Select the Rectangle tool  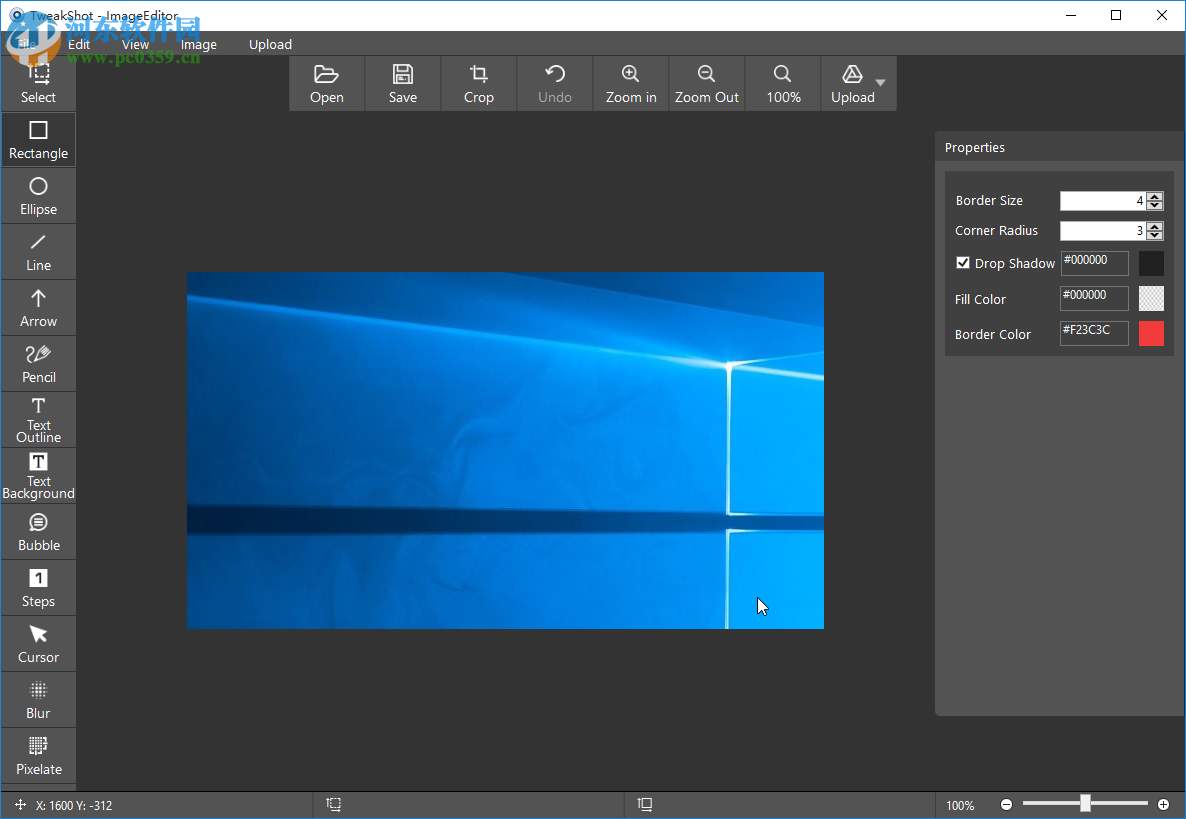coord(38,140)
